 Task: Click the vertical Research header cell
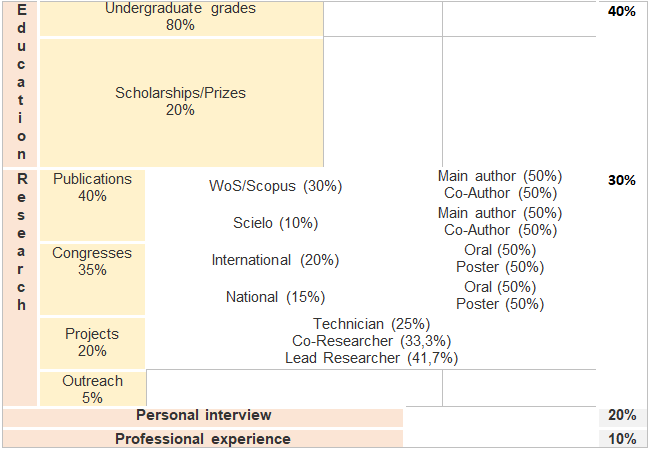pyautogui.click(x=20, y=288)
